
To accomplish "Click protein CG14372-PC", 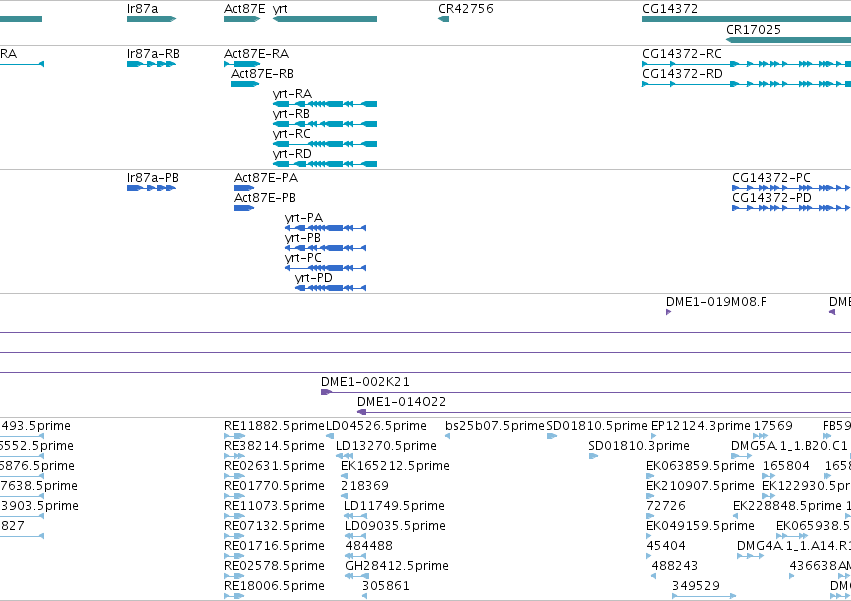I will [x=791, y=188].
